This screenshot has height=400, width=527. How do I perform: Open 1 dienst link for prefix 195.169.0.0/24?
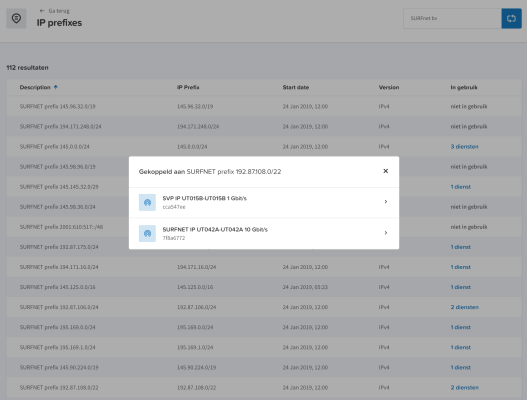[x=461, y=327]
